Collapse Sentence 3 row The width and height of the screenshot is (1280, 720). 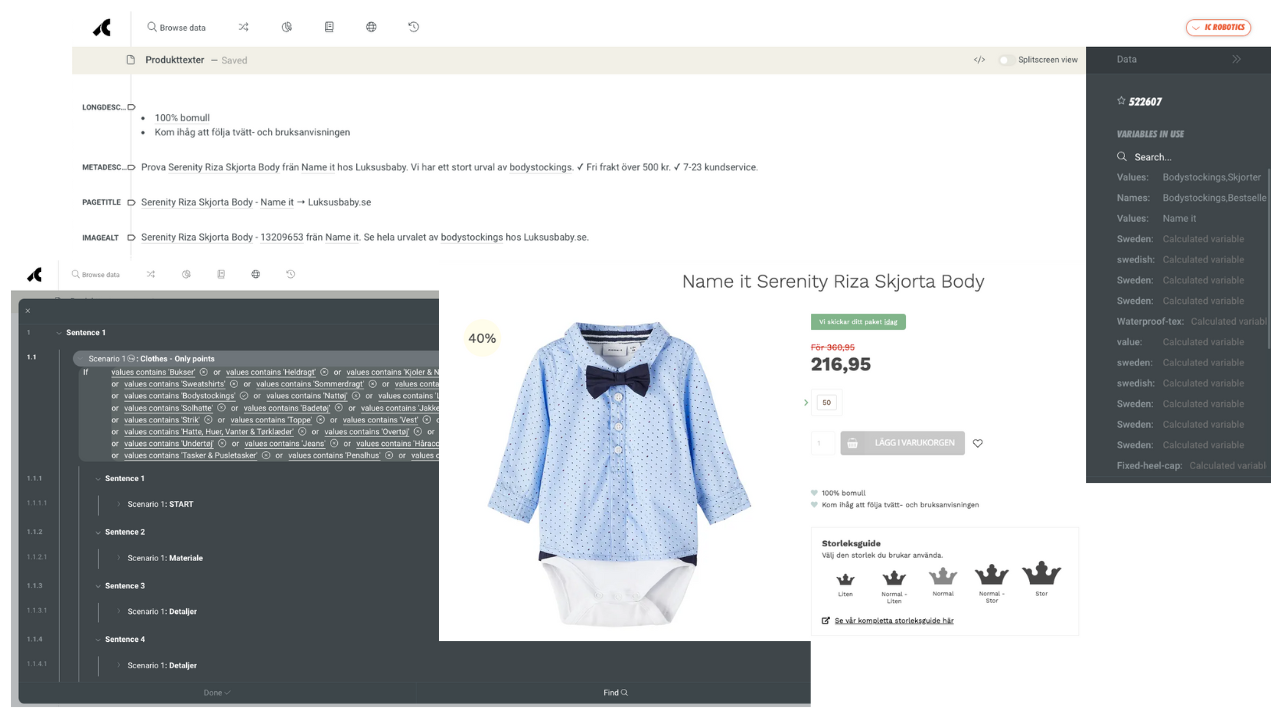[98, 586]
